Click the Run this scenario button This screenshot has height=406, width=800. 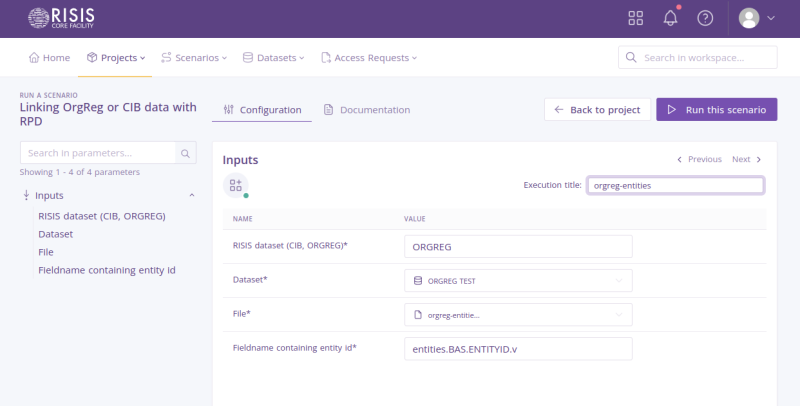pyautogui.click(x=716, y=110)
